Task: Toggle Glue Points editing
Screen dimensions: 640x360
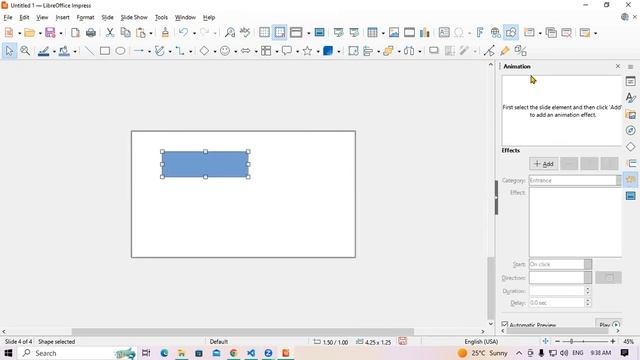Action: pyautogui.click(x=505, y=51)
